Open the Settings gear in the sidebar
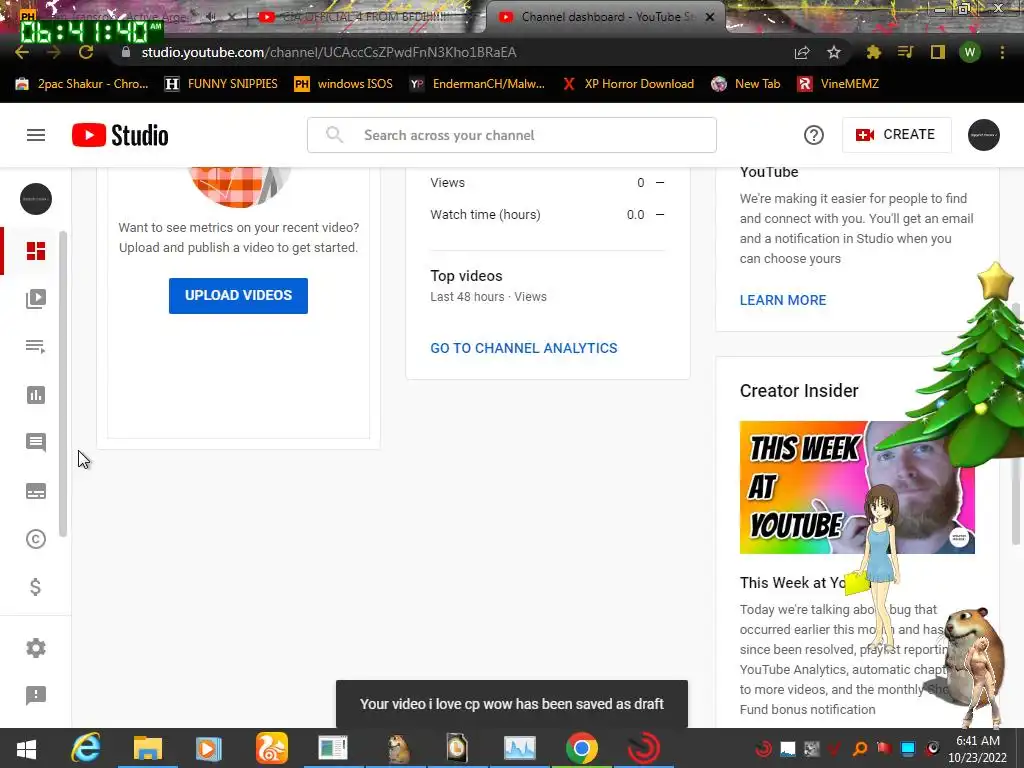Image resolution: width=1024 pixels, height=768 pixels. [x=36, y=648]
